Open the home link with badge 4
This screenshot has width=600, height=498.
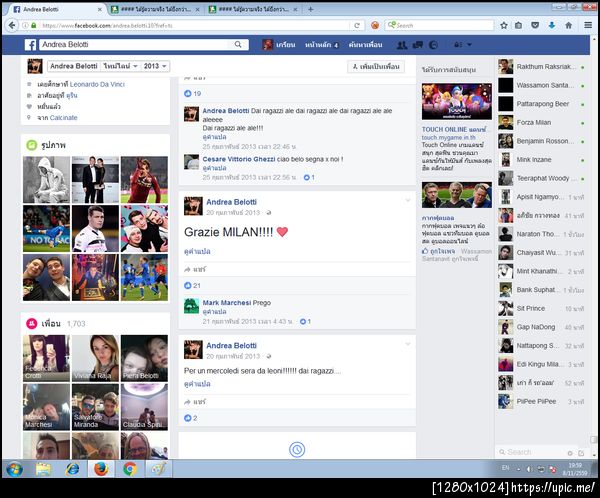(321, 45)
